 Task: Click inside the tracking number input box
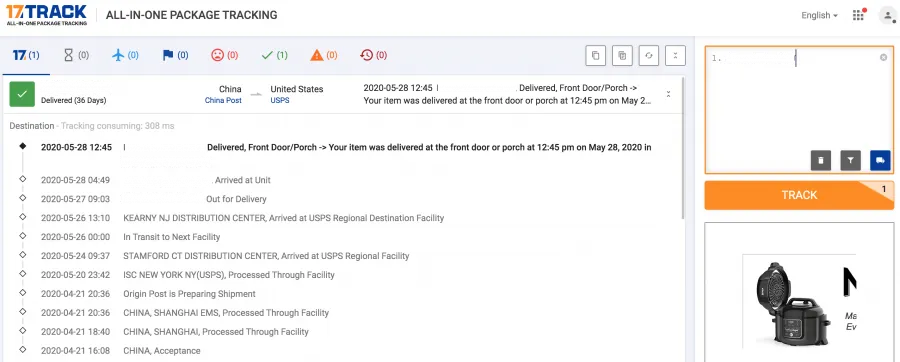click(x=799, y=100)
